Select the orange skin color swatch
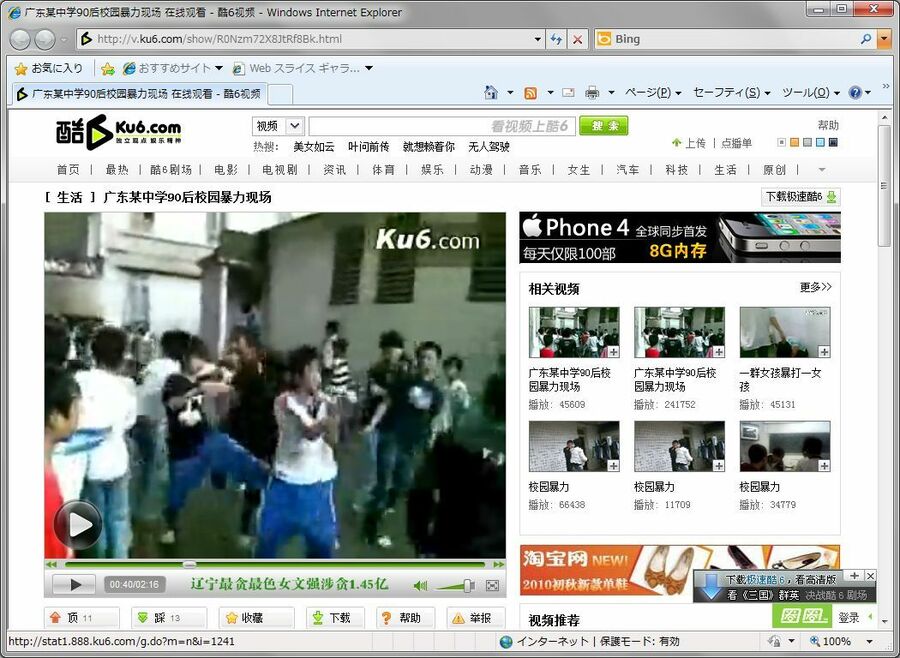This screenshot has height=658, width=900. (795, 143)
